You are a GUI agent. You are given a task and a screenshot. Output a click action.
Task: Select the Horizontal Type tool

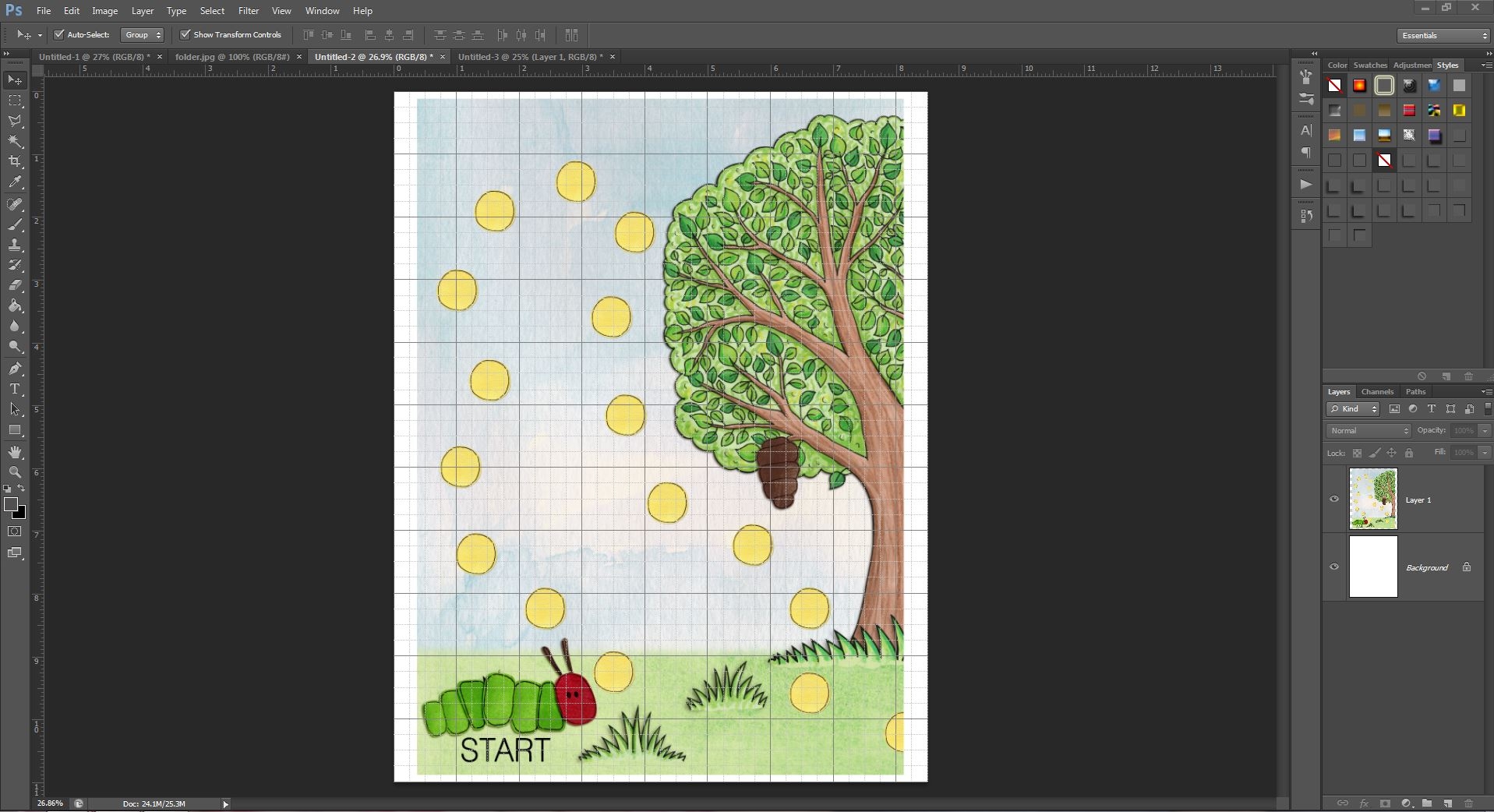click(15, 389)
